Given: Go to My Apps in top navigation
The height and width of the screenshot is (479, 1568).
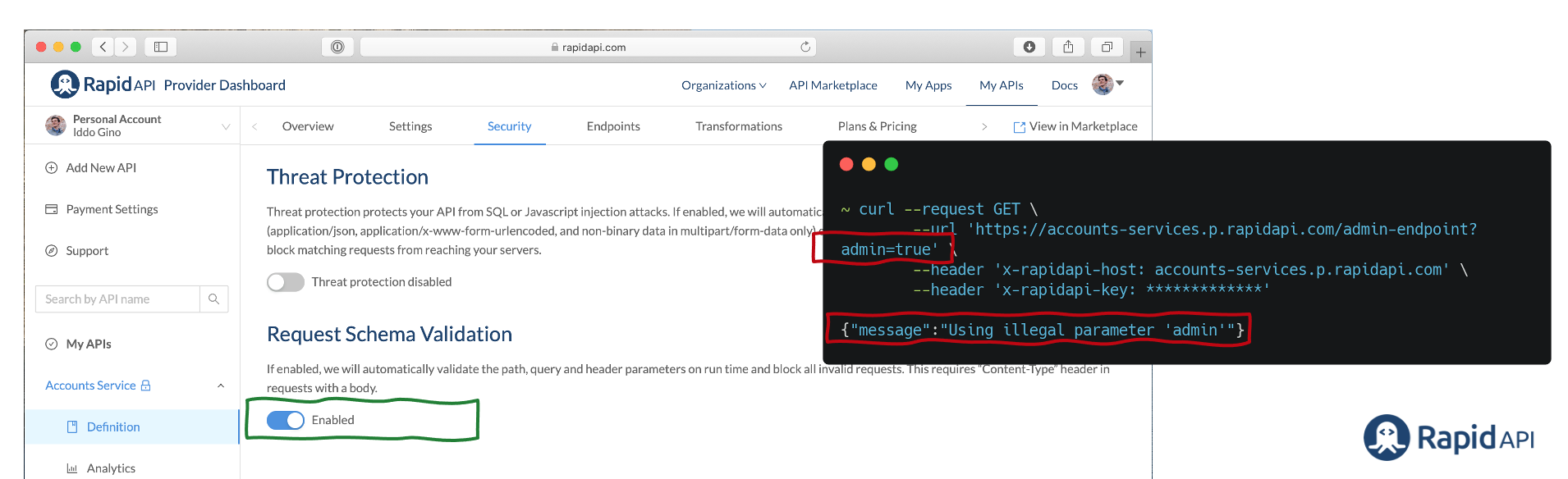Looking at the screenshot, I should point(928,85).
